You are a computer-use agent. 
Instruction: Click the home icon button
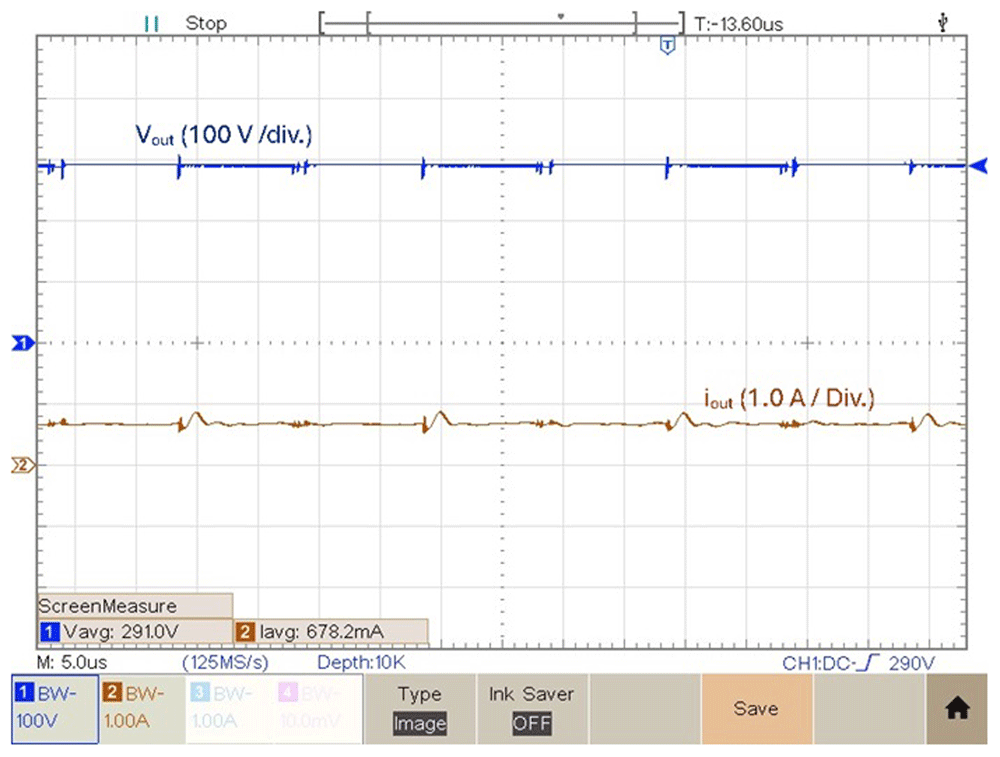click(x=957, y=709)
